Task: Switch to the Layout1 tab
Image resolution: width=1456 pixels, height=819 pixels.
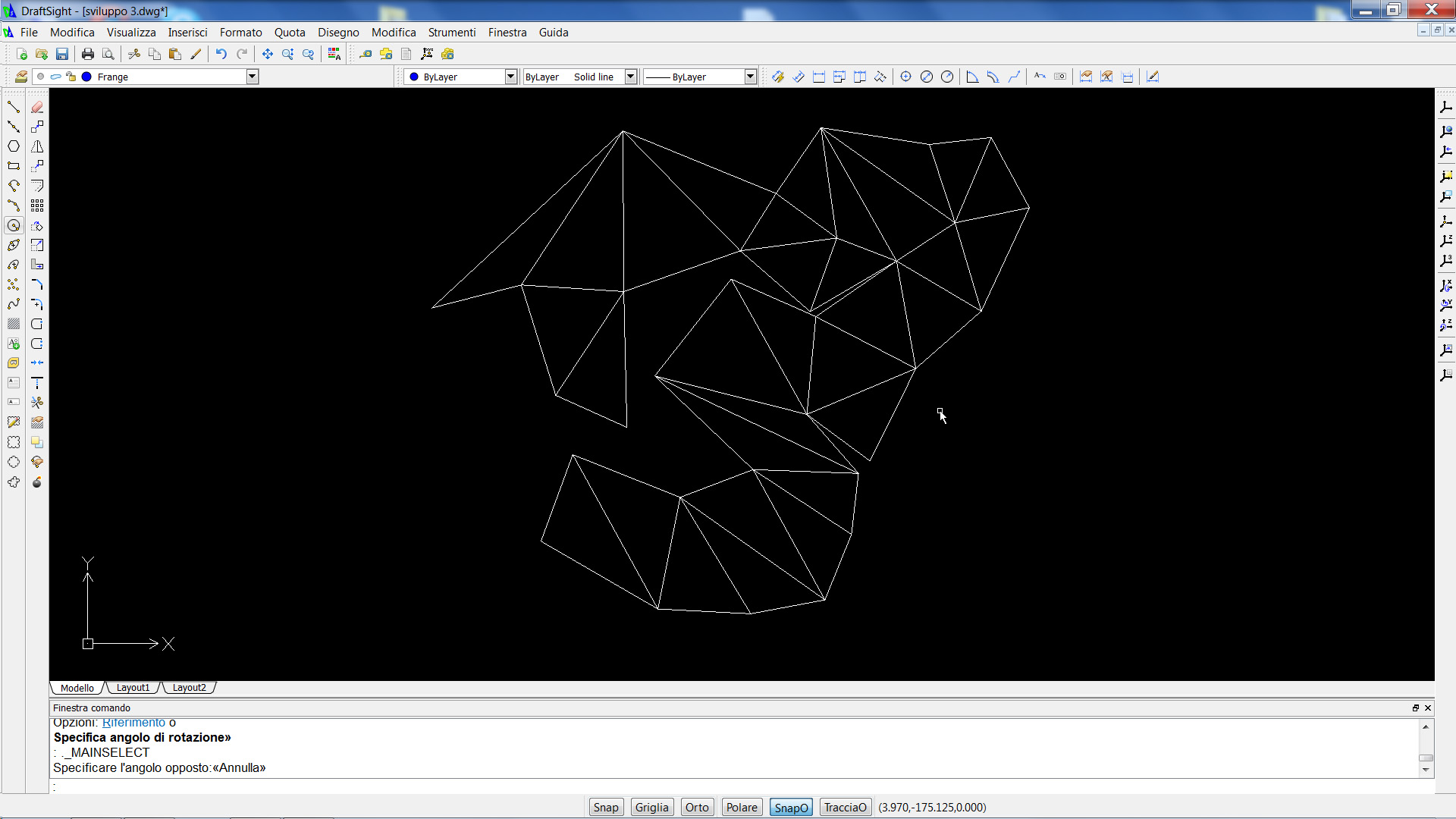Action: (133, 688)
